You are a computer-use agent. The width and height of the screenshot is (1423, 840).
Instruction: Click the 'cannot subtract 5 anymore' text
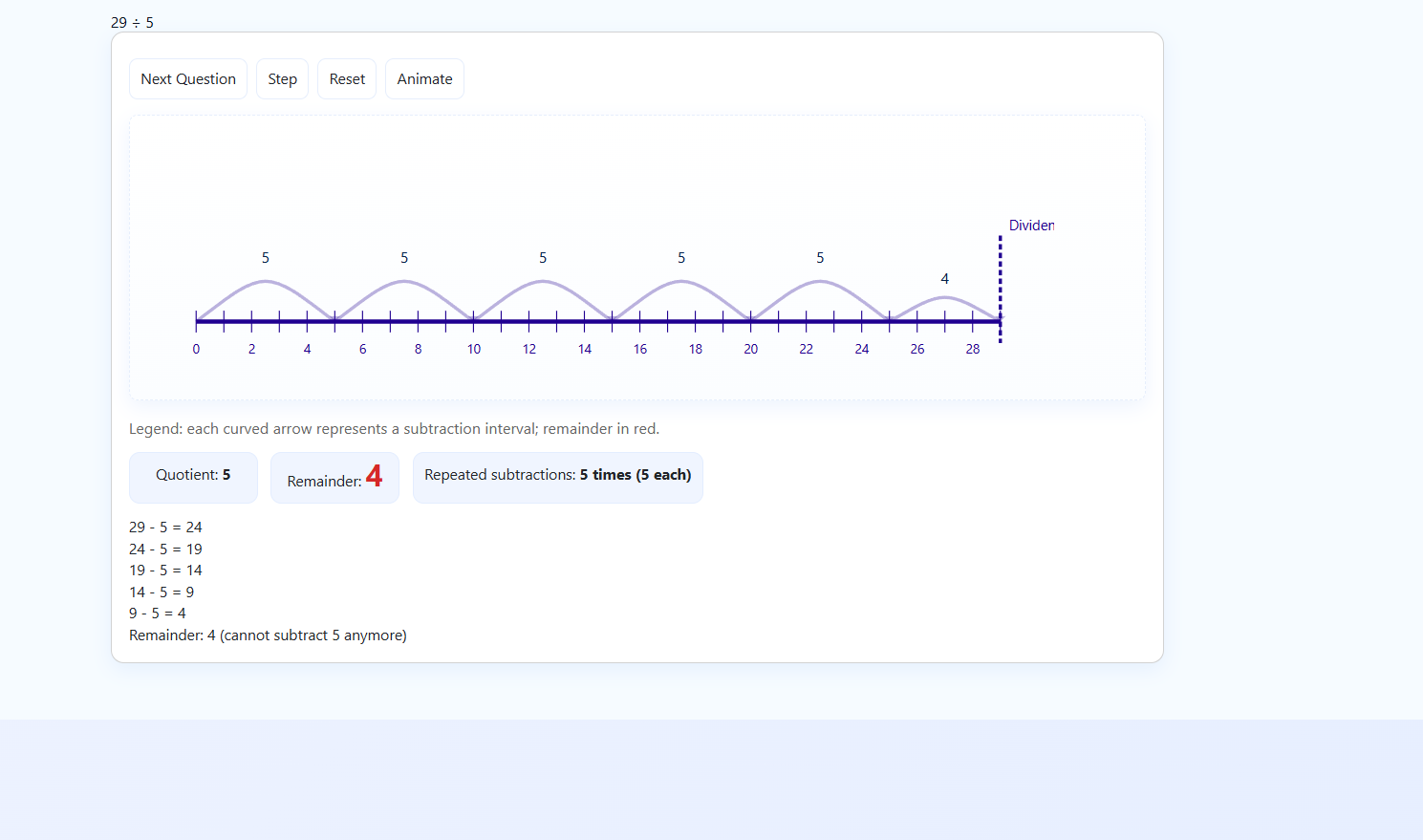coord(313,635)
